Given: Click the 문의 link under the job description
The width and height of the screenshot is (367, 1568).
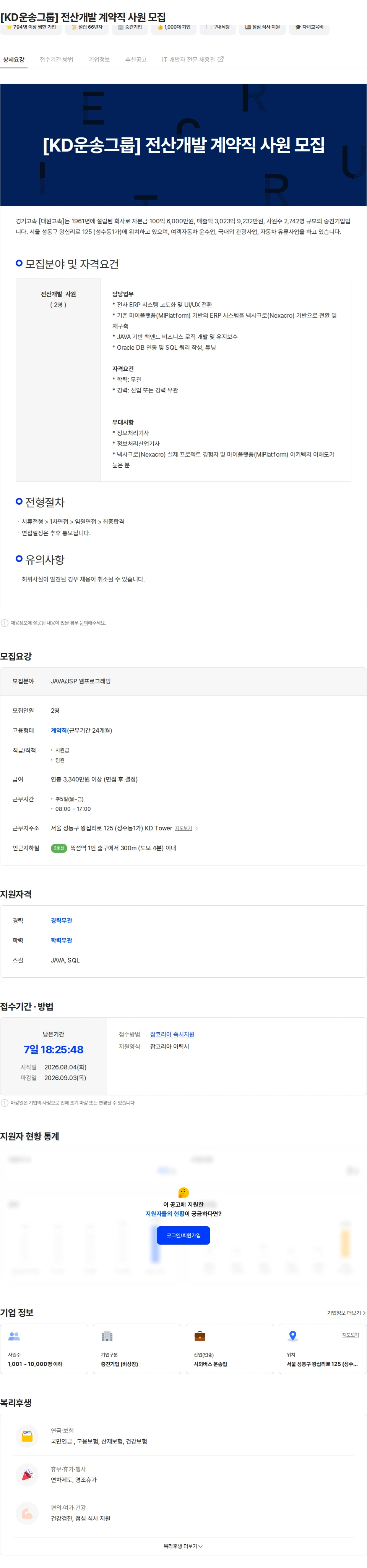Looking at the screenshot, I should click(83, 623).
